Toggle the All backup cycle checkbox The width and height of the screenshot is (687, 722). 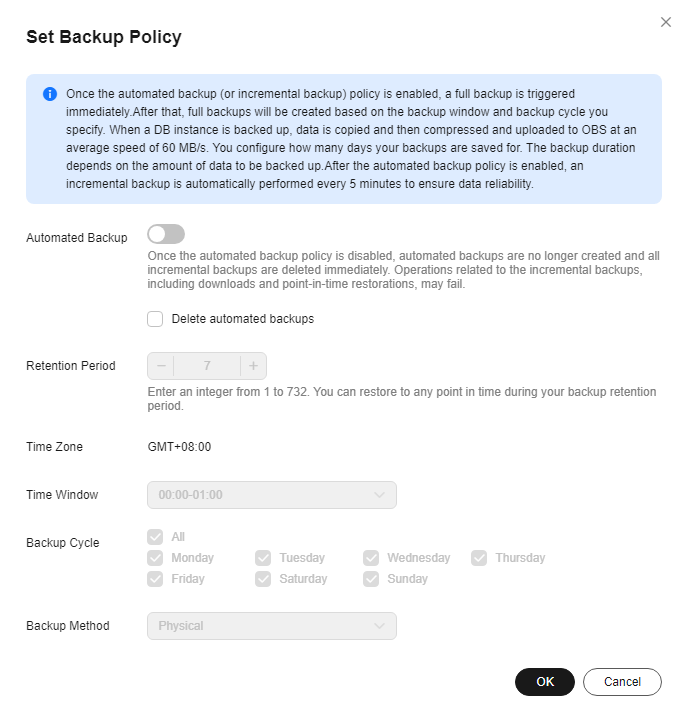coord(155,537)
